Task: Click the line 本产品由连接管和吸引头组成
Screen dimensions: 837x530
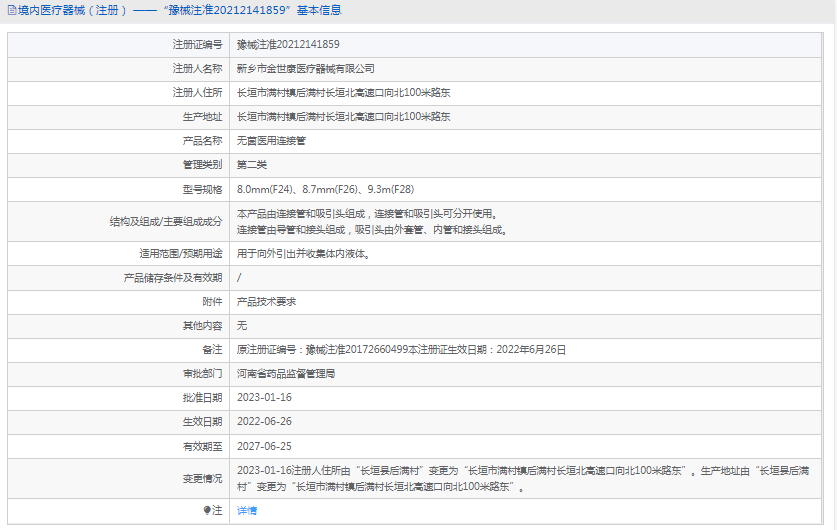Action: tap(368, 213)
